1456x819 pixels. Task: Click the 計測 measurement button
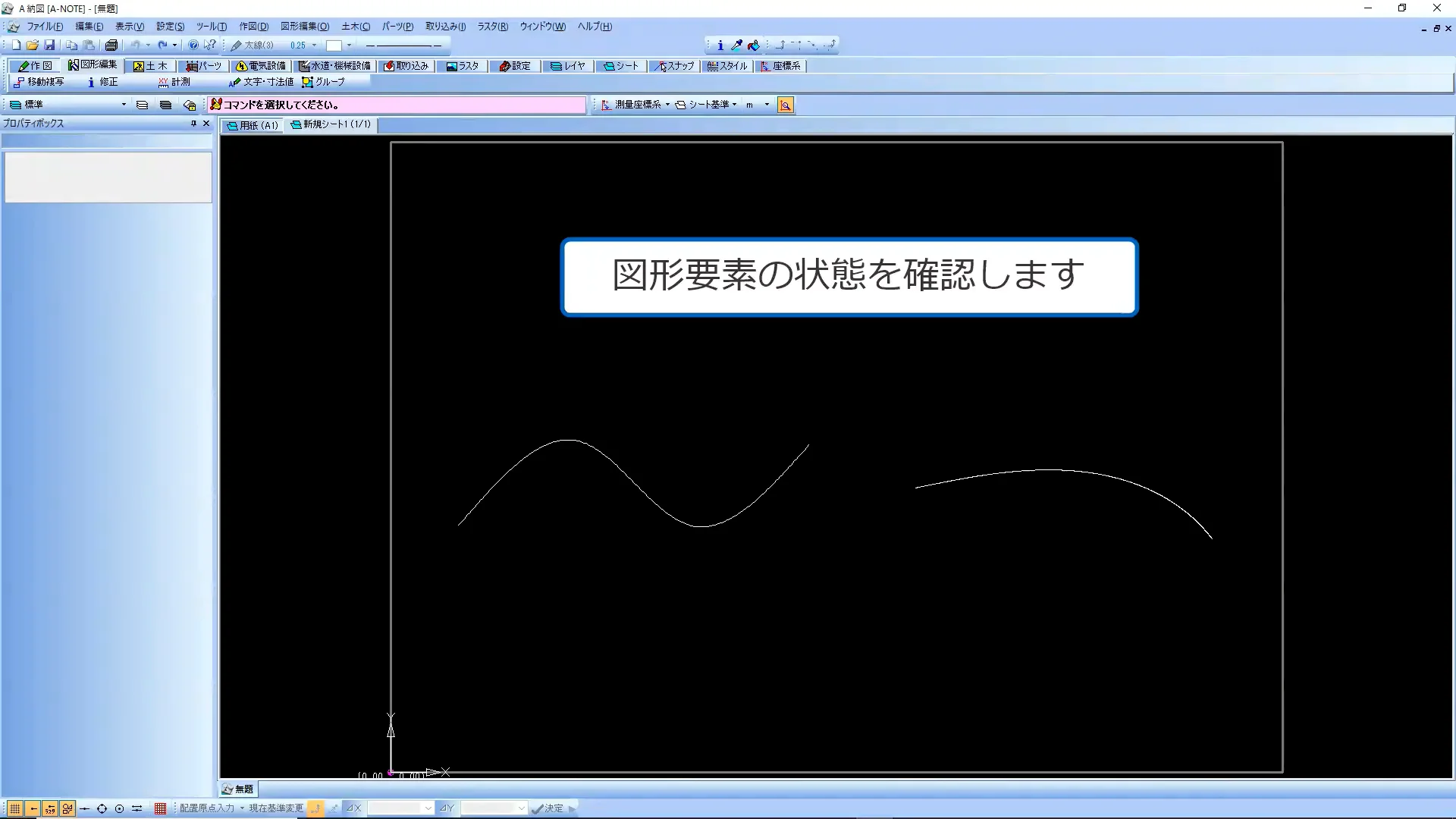tap(174, 82)
